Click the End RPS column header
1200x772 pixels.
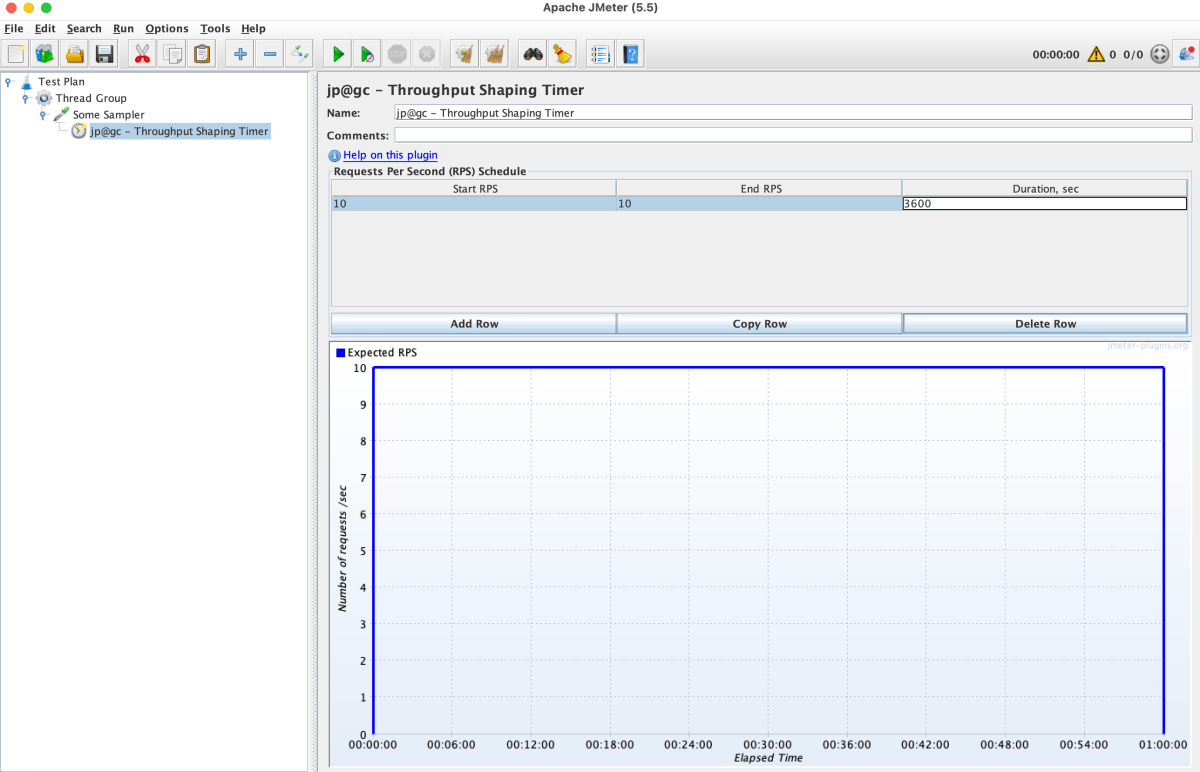[x=759, y=188]
